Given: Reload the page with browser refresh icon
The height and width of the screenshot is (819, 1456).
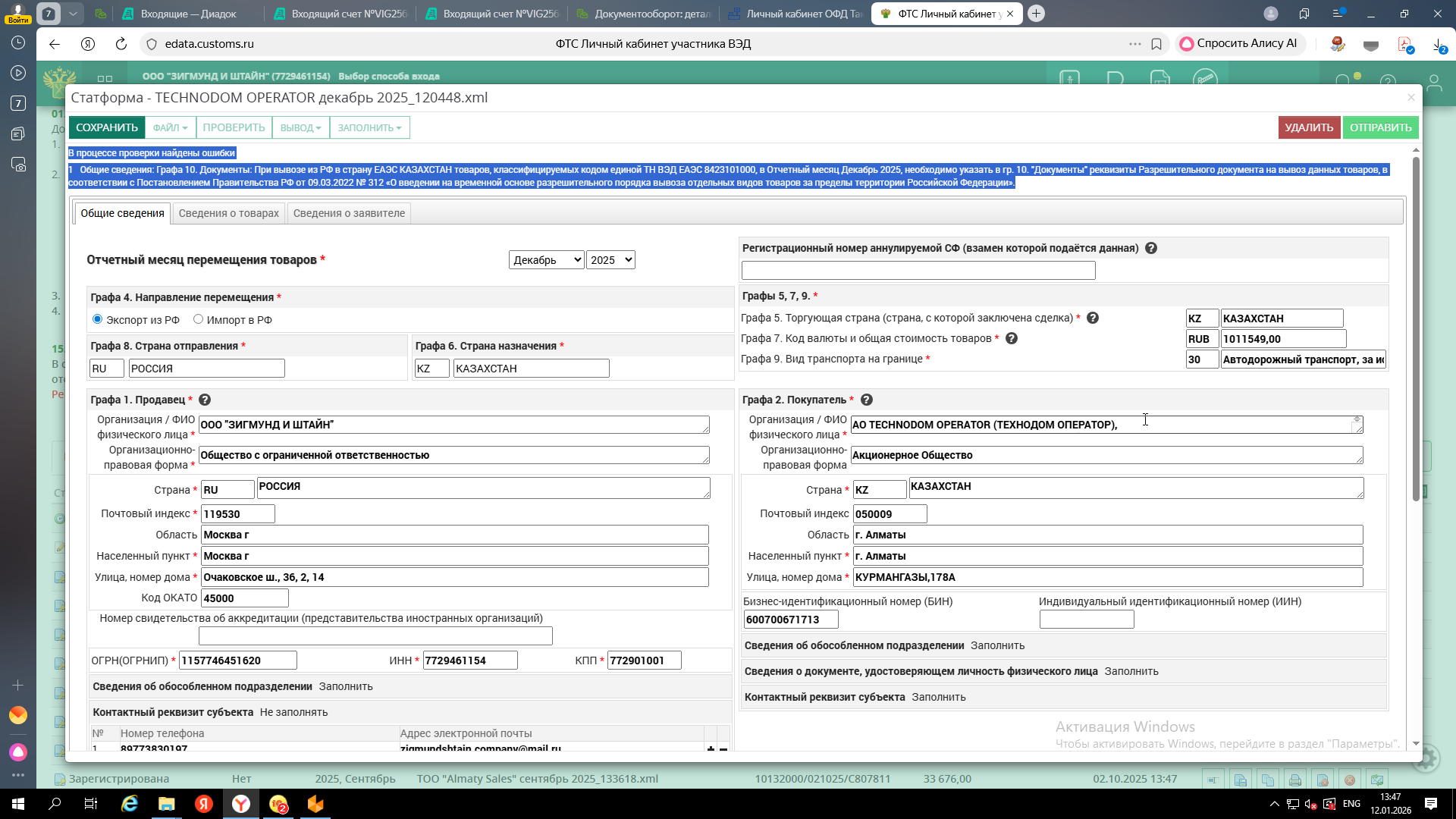Looking at the screenshot, I should click(121, 44).
